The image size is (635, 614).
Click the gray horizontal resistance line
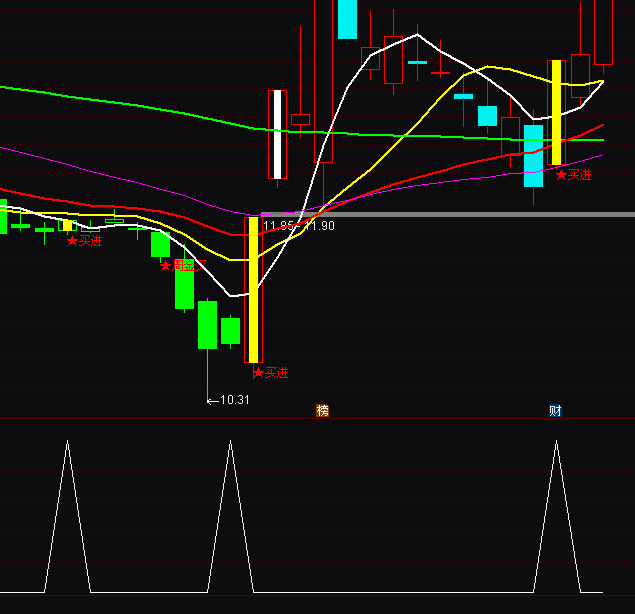click(x=450, y=214)
